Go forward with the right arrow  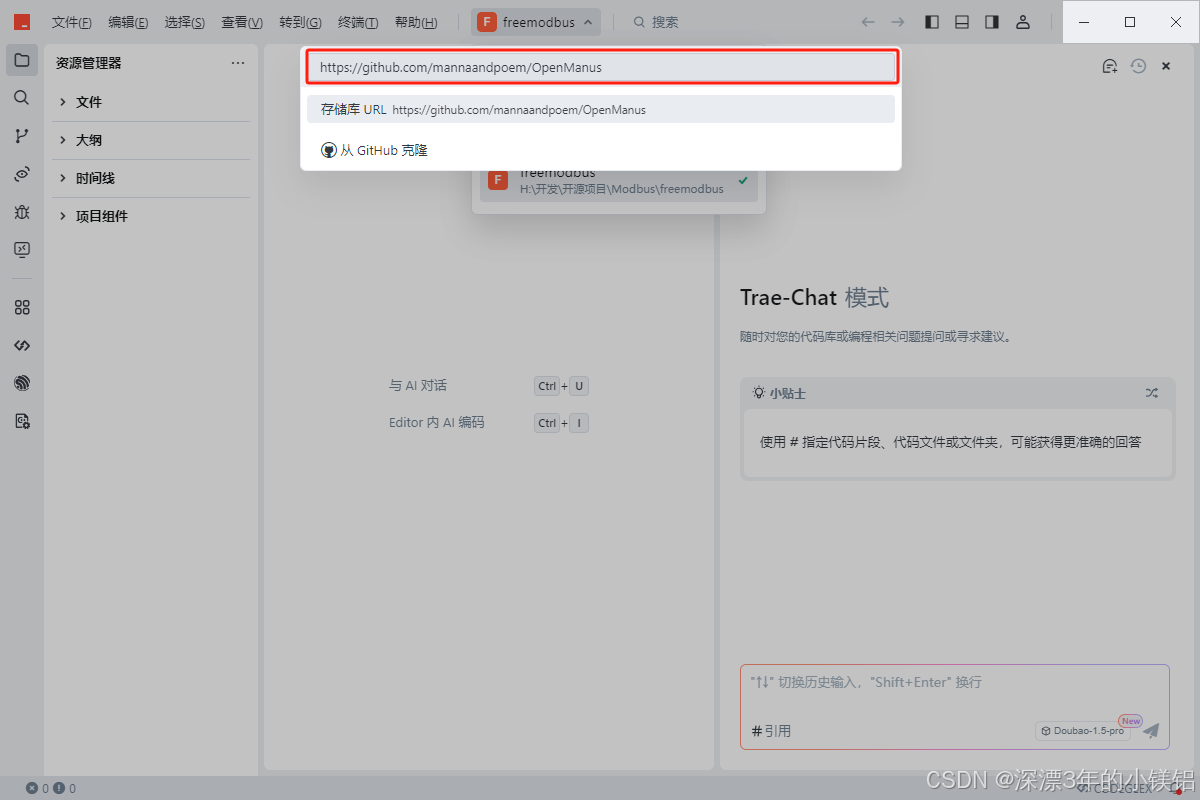tap(898, 22)
